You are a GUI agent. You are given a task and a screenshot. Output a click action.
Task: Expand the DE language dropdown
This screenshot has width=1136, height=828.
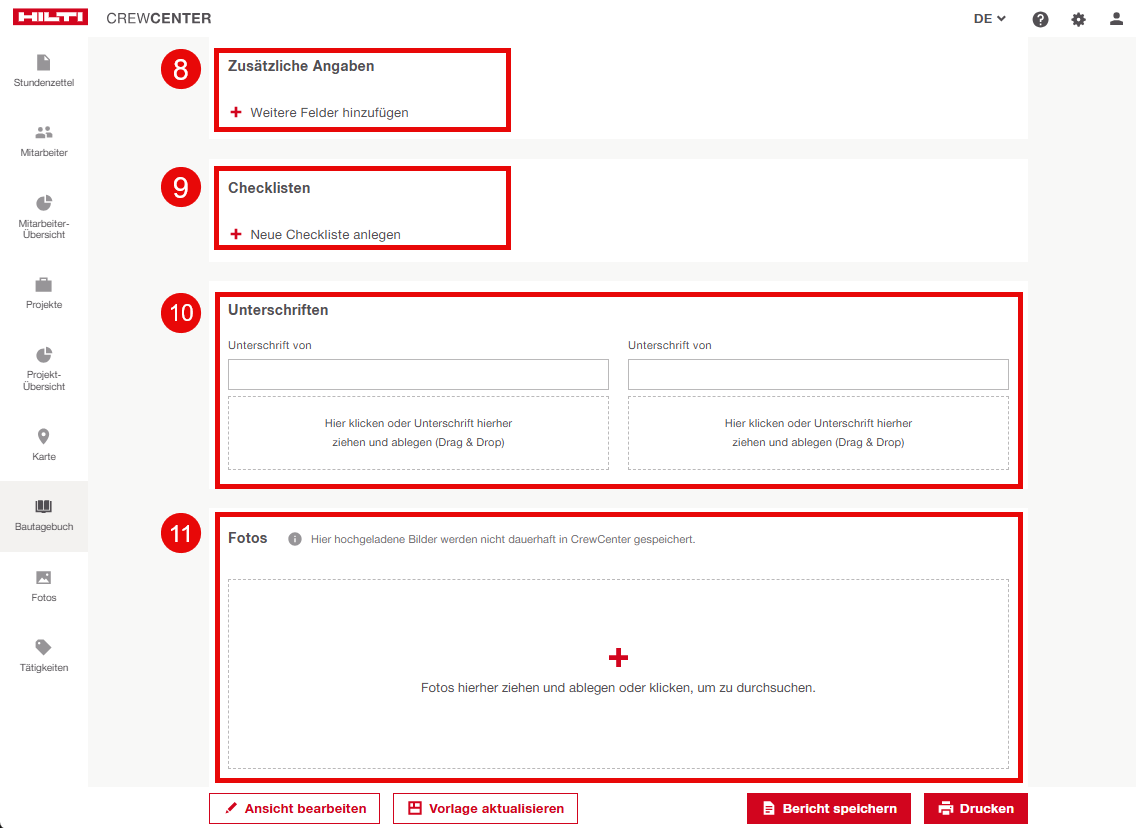(989, 19)
